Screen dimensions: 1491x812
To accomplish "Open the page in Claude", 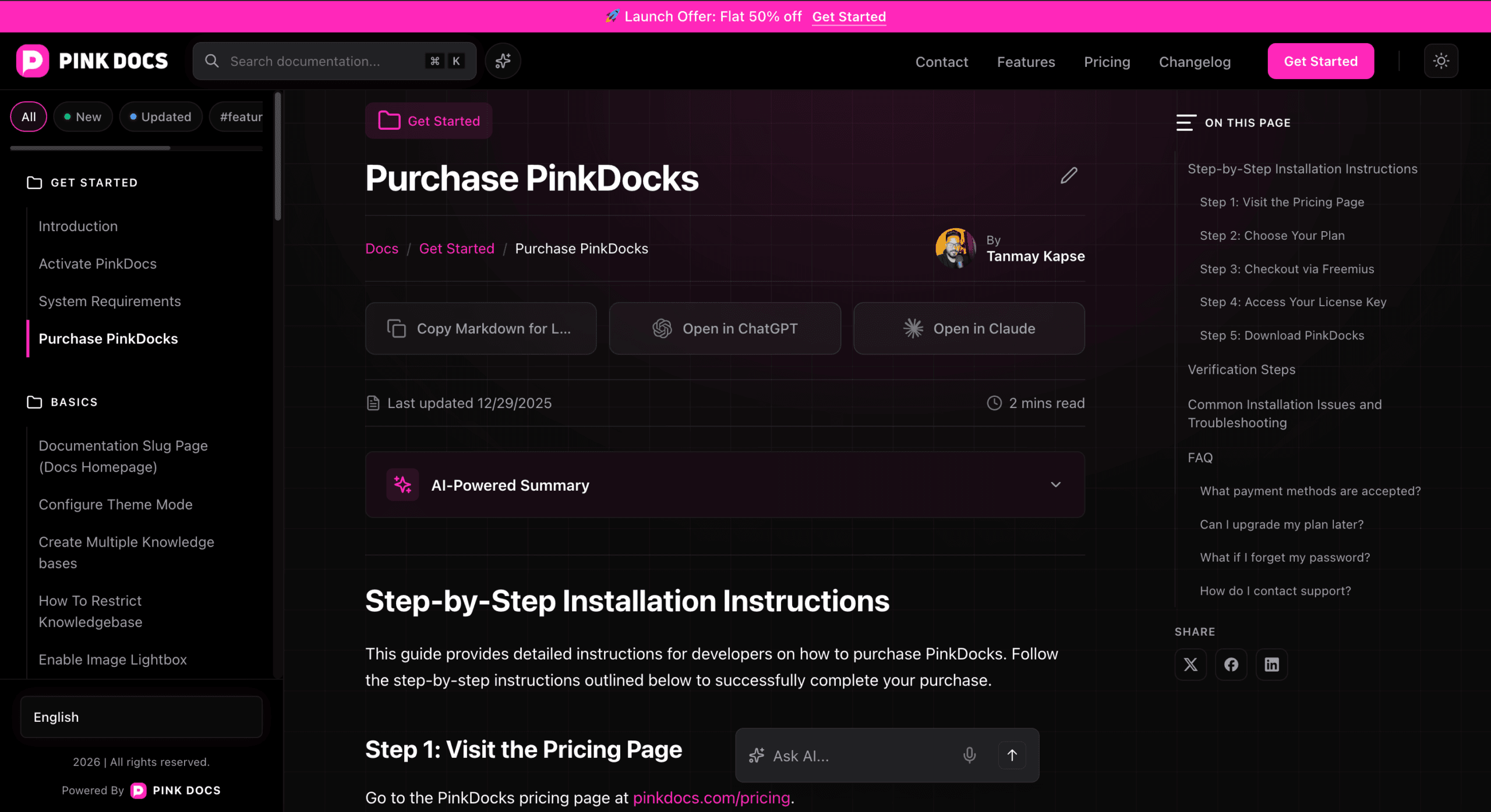I will tap(969, 328).
